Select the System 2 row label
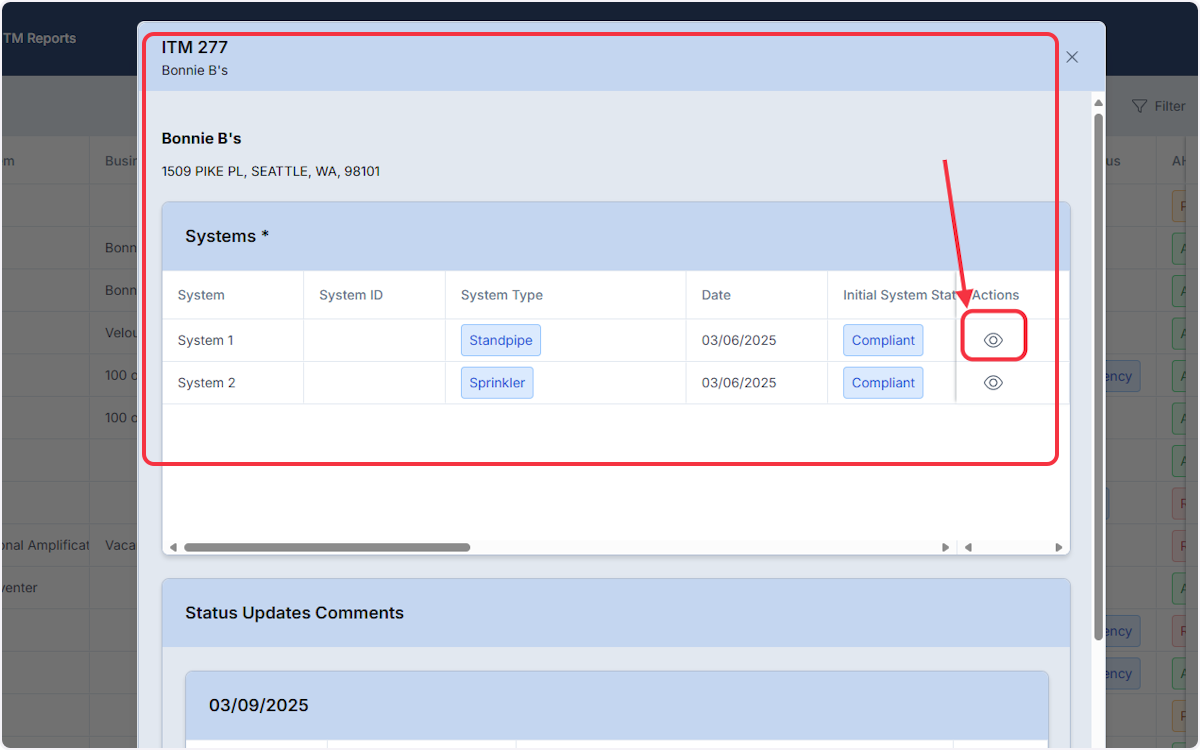The image size is (1200, 750). pyautogui.click(x=207, y=383)
